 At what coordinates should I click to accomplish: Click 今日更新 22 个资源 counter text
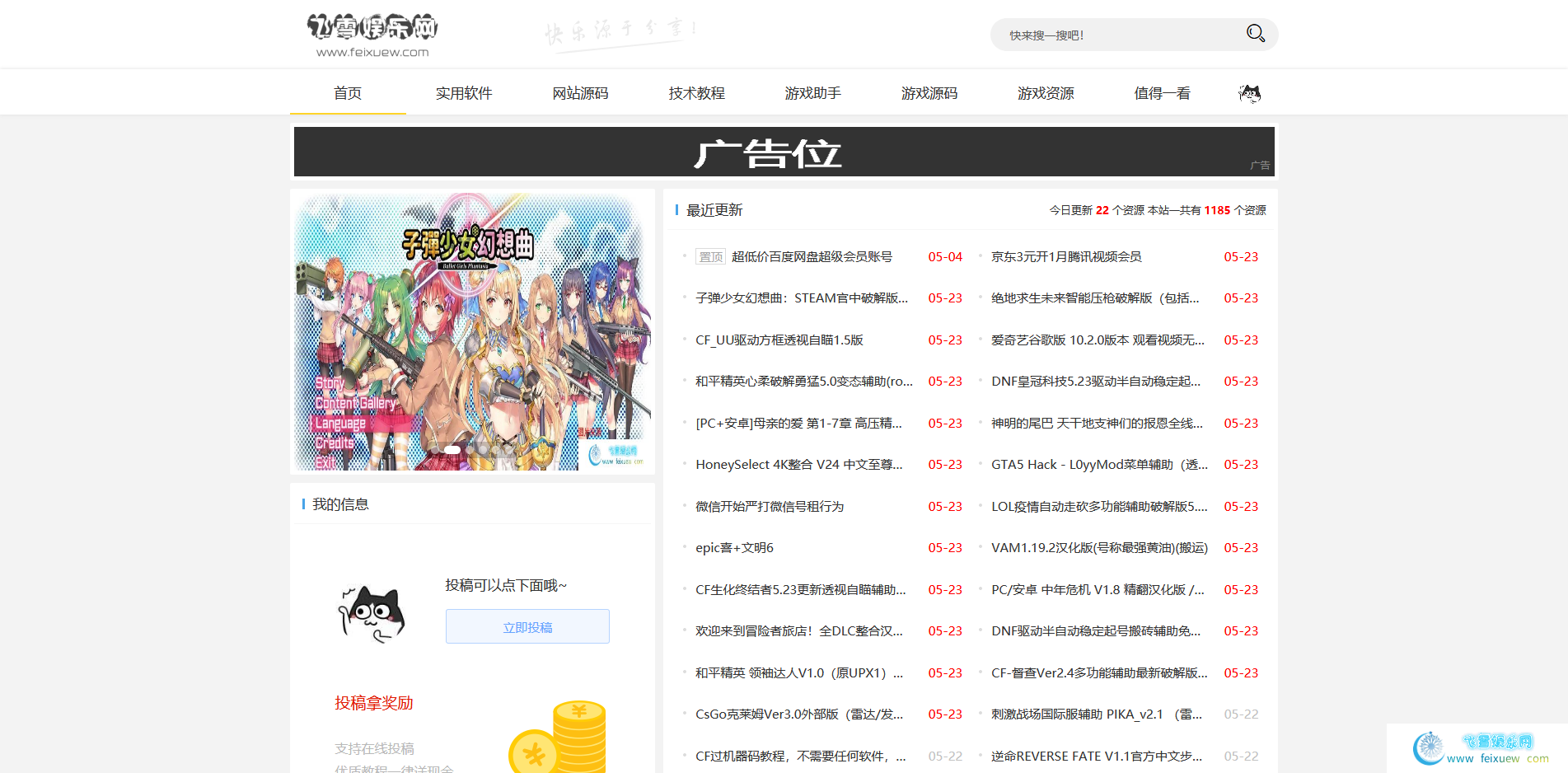(x=1096, y=210)
